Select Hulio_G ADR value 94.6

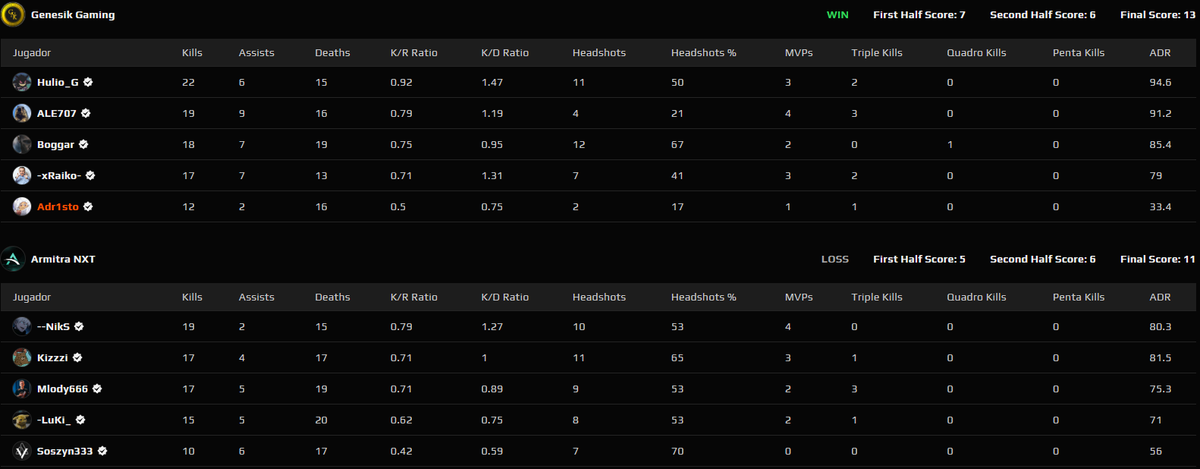[x=1161, y=83]
